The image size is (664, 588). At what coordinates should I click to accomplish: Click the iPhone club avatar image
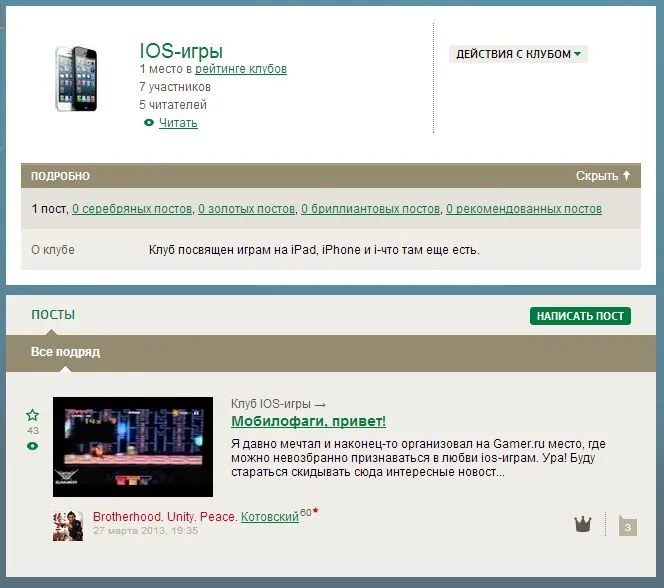tap(76, 78)
